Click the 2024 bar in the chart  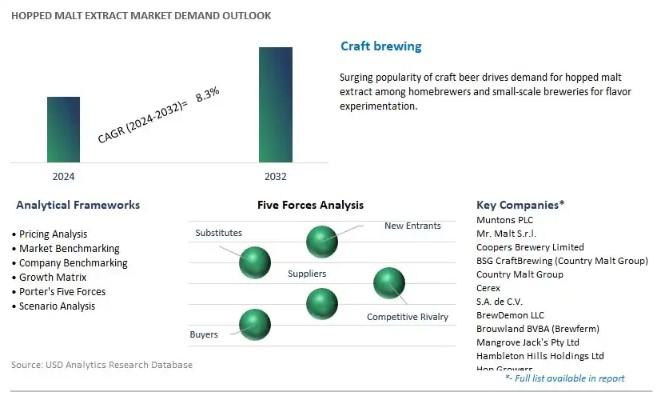(63, 129)
